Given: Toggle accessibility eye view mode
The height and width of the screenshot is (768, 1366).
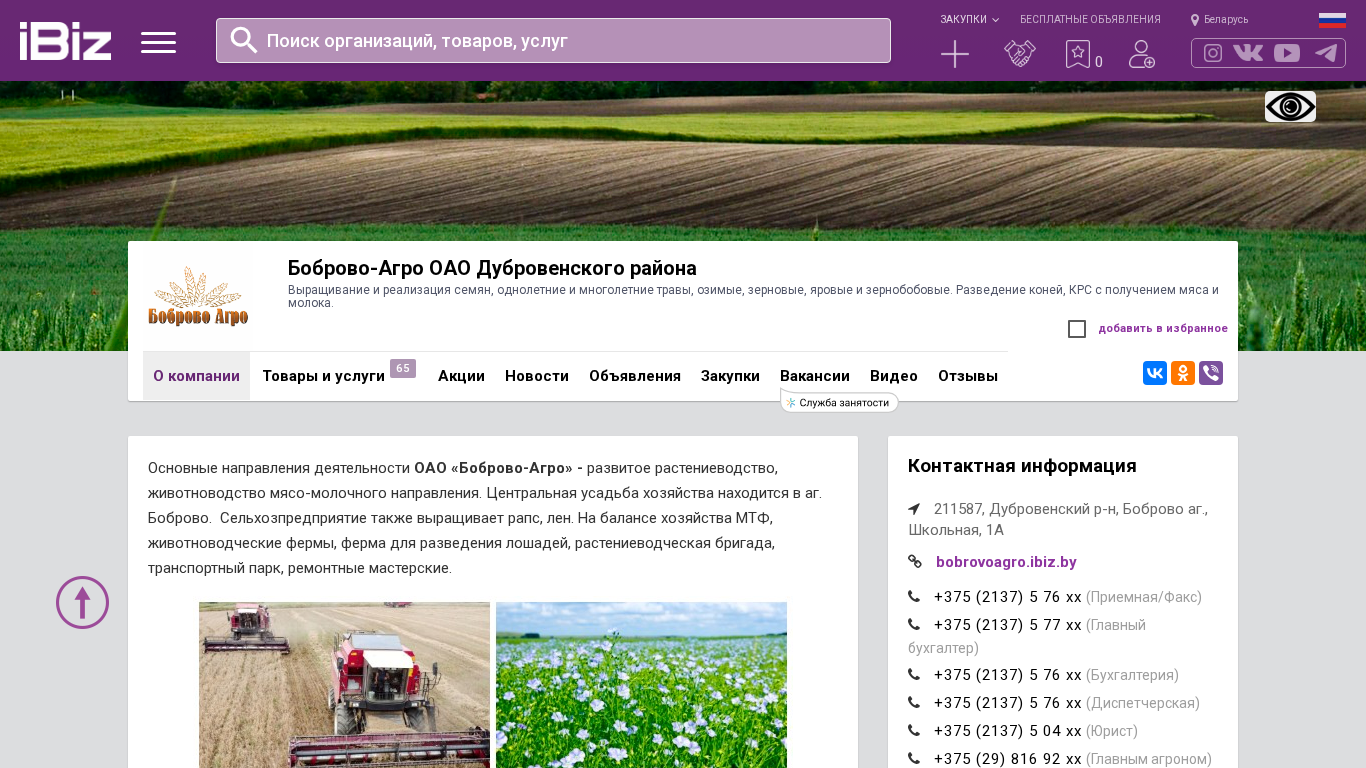Looking at the screenshot, I should coord(1290,106).
